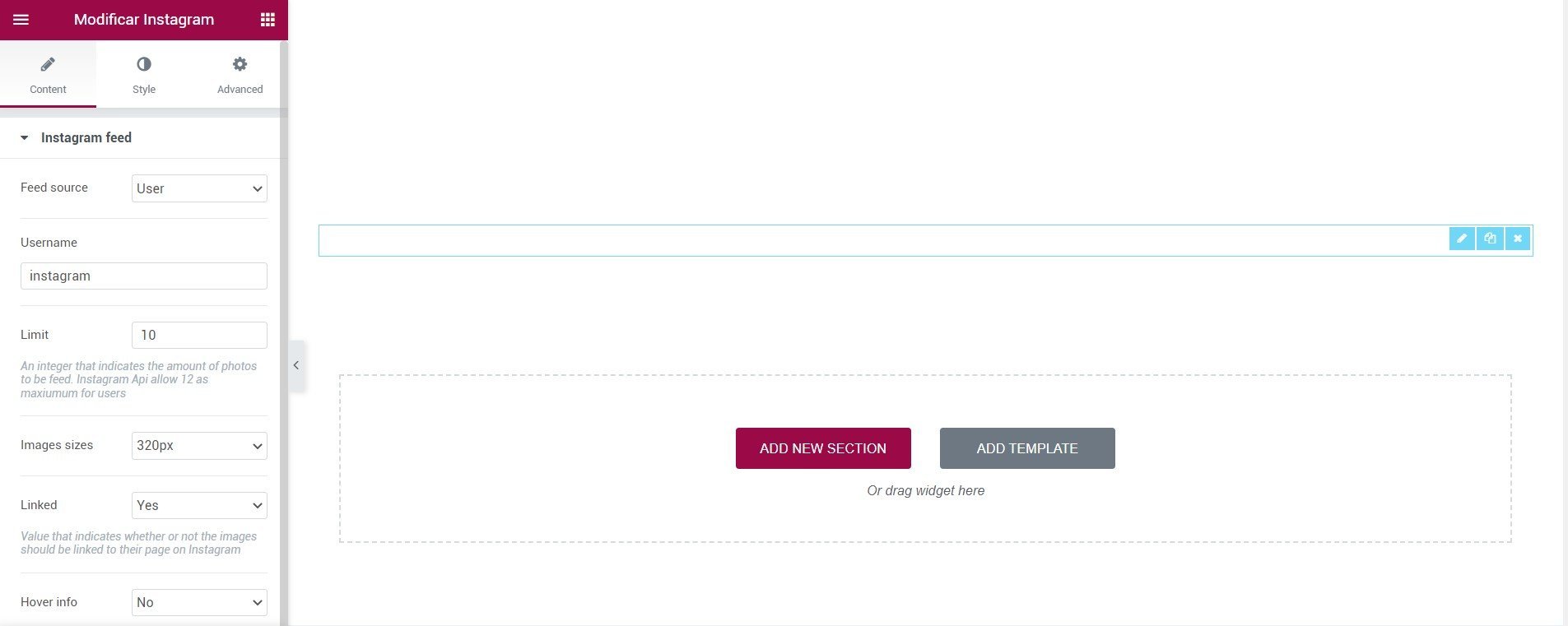Switch to the Advanced tab

pos(240,75)
